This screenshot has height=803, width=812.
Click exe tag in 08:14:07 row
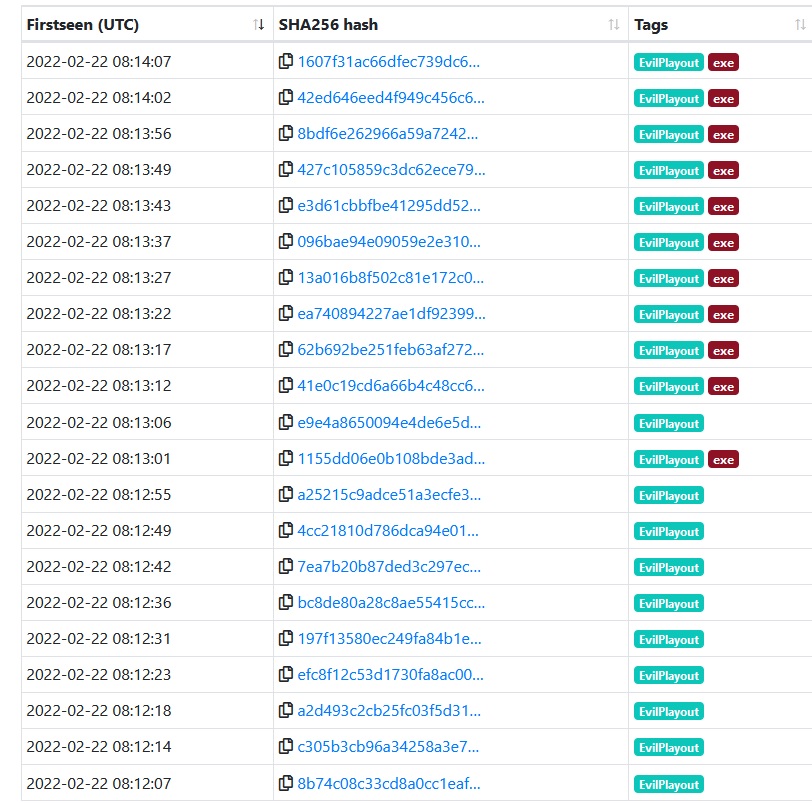click(x=723, y=63)
